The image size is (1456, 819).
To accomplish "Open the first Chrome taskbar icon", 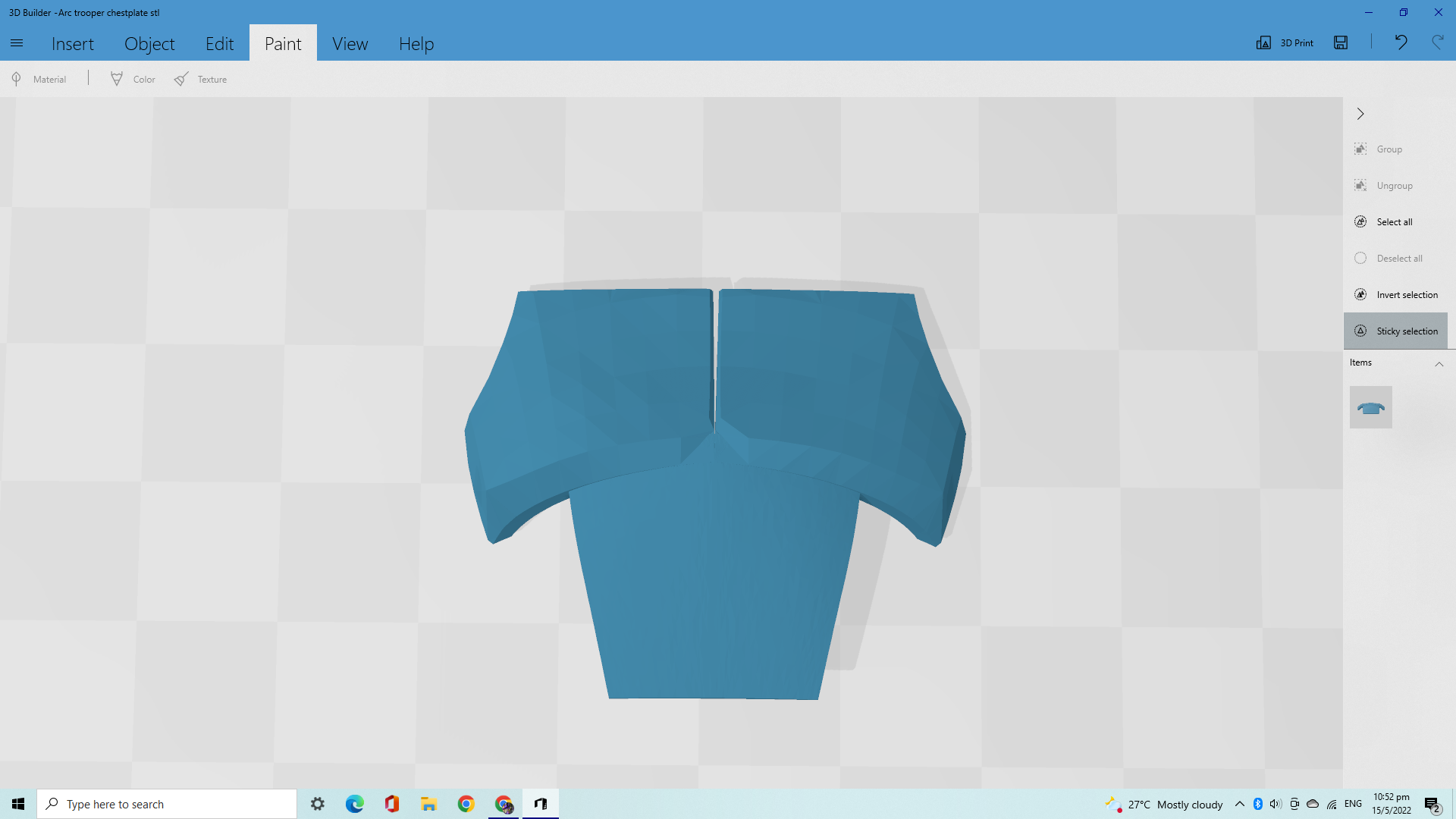I will [x=466, y=804].
